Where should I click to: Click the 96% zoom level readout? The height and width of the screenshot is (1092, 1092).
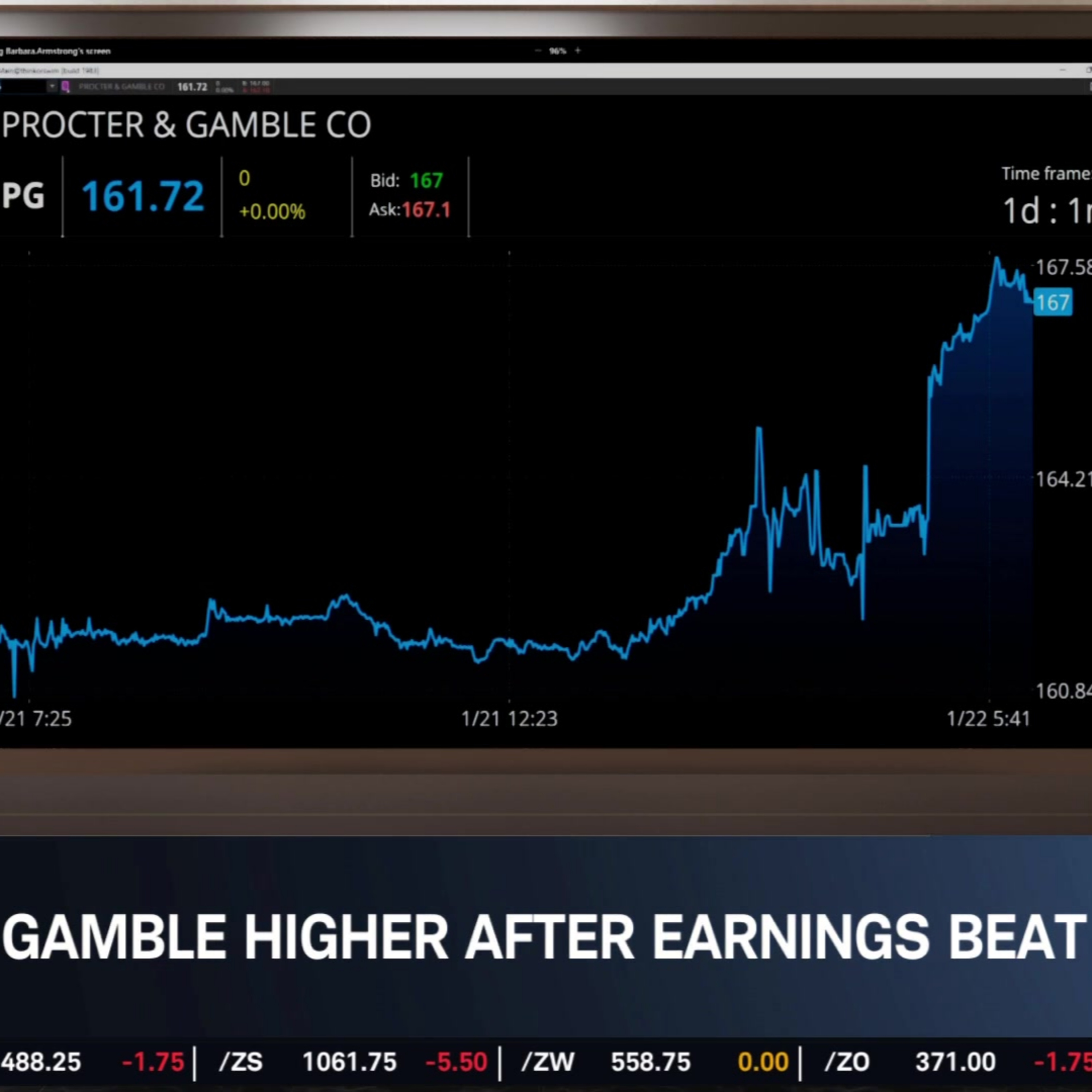click(x=557, y=51)
